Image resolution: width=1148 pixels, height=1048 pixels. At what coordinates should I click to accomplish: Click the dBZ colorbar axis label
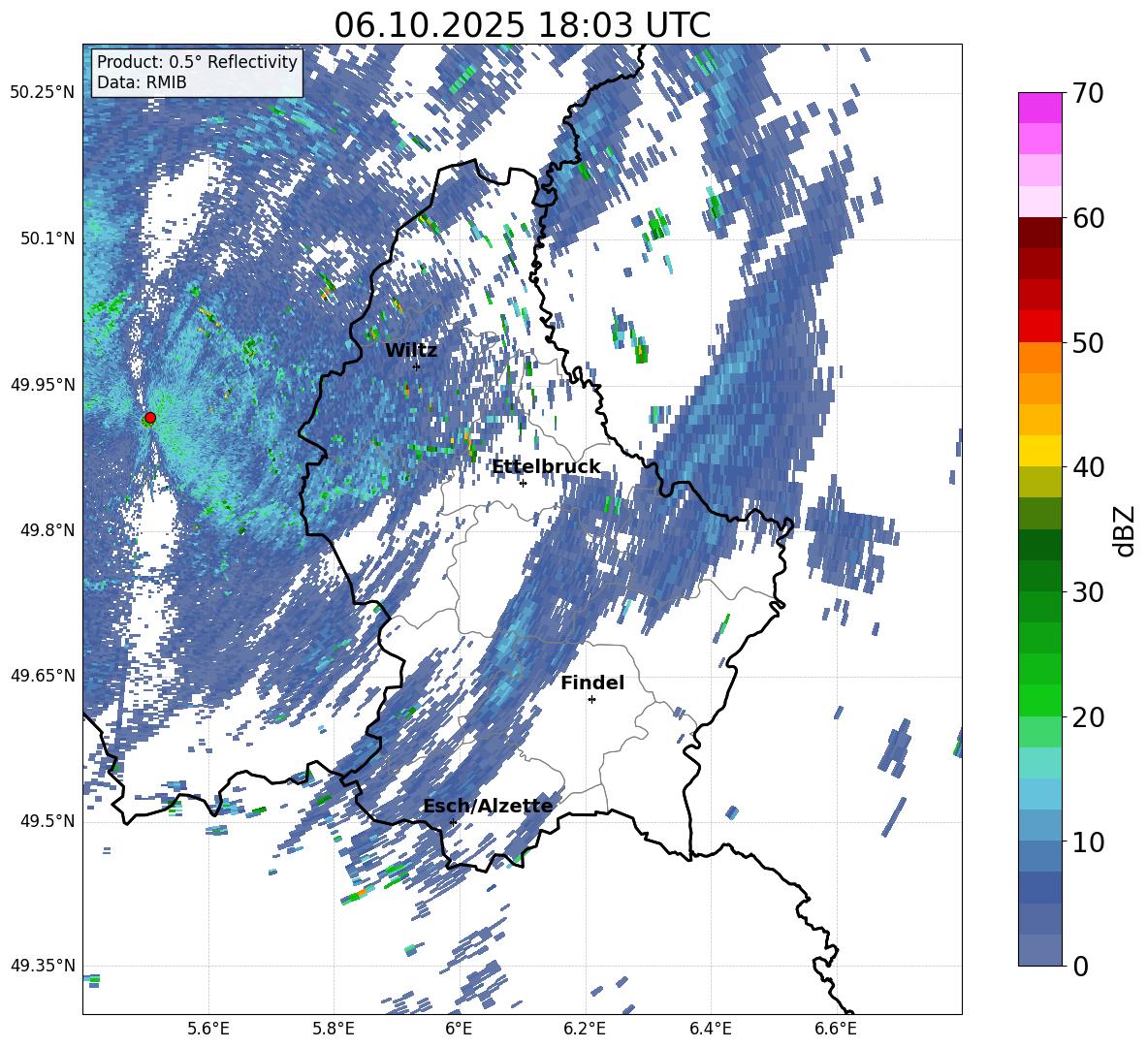(1125, 530)
